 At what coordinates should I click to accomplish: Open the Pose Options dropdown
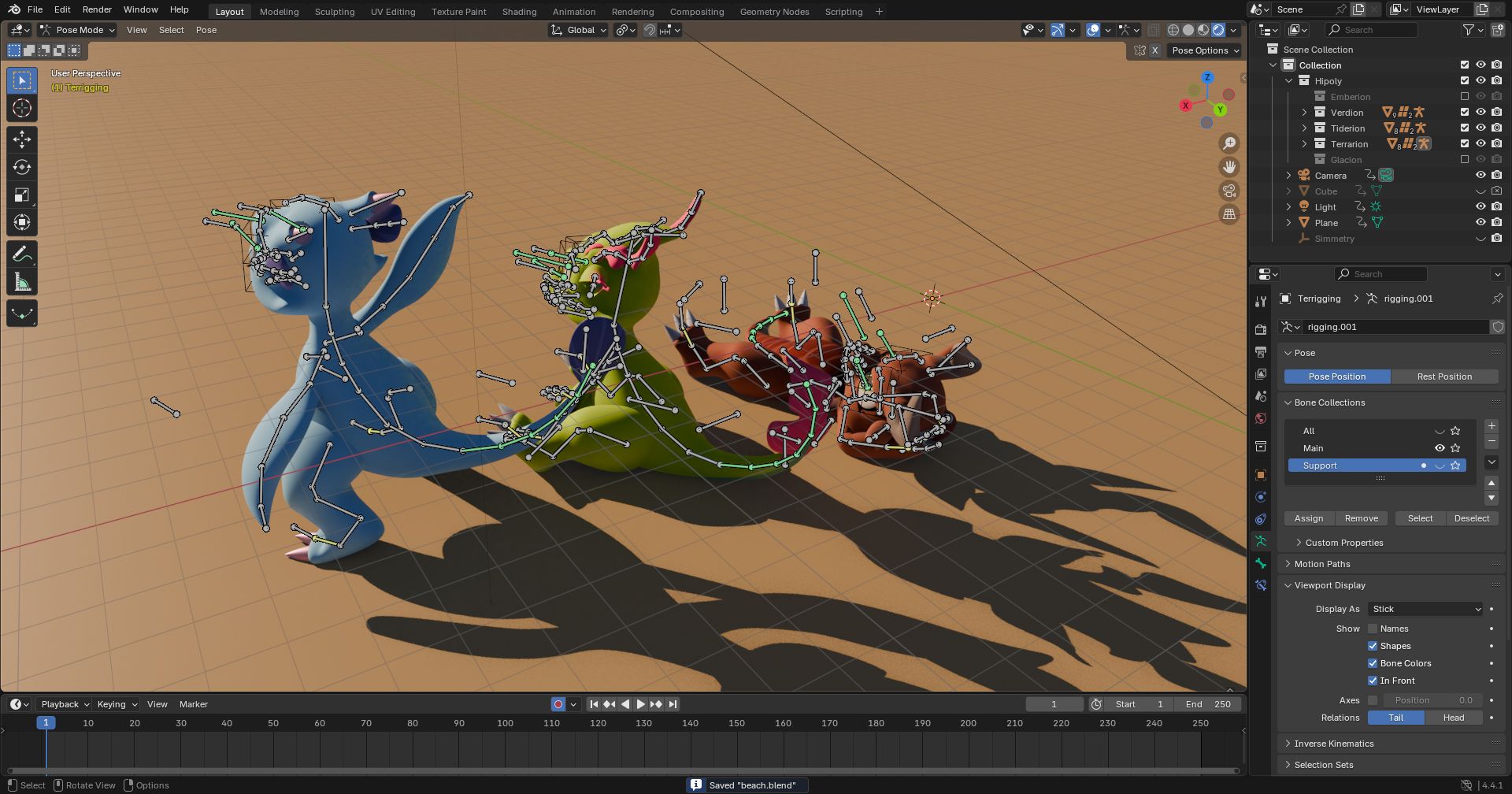point(1206,50)
